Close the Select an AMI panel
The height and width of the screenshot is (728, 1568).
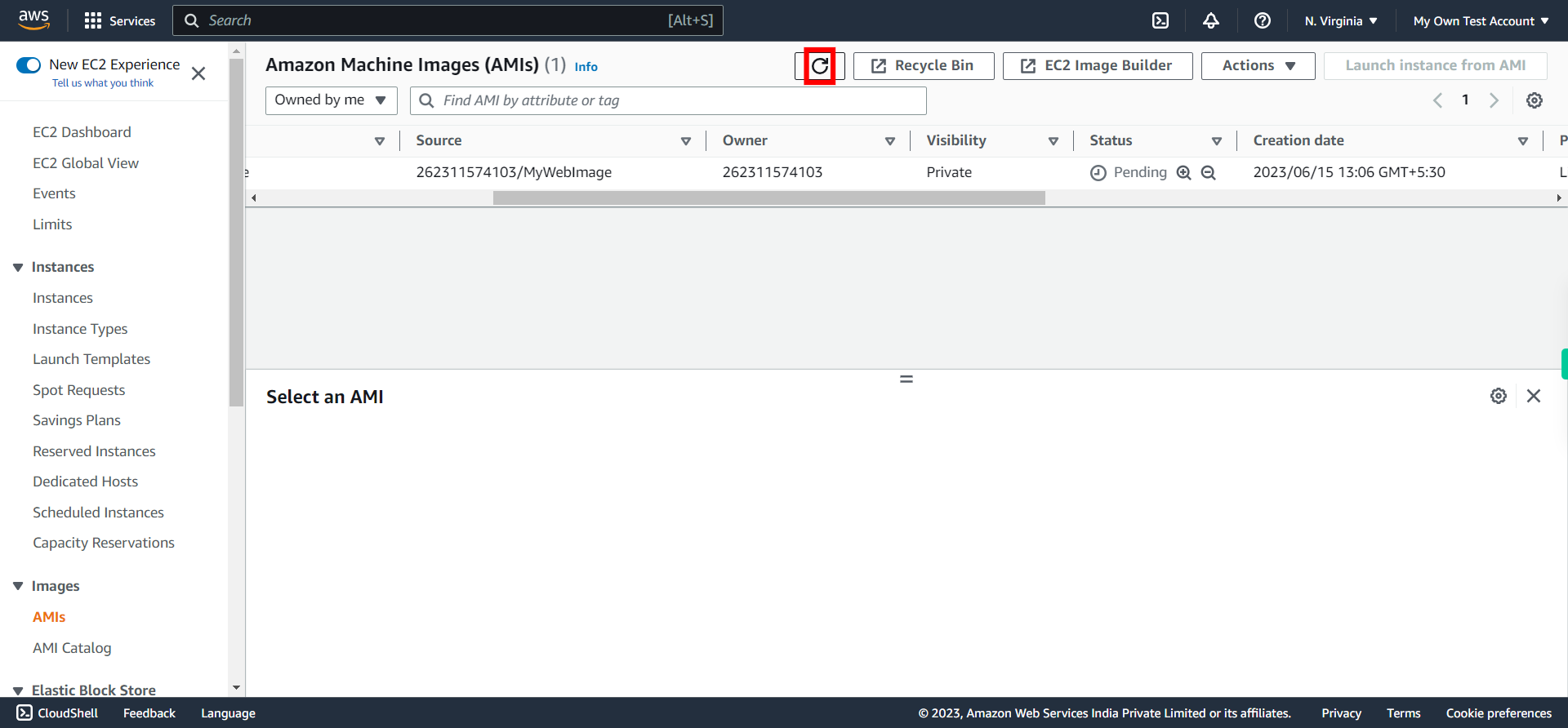coord(1534,396)
